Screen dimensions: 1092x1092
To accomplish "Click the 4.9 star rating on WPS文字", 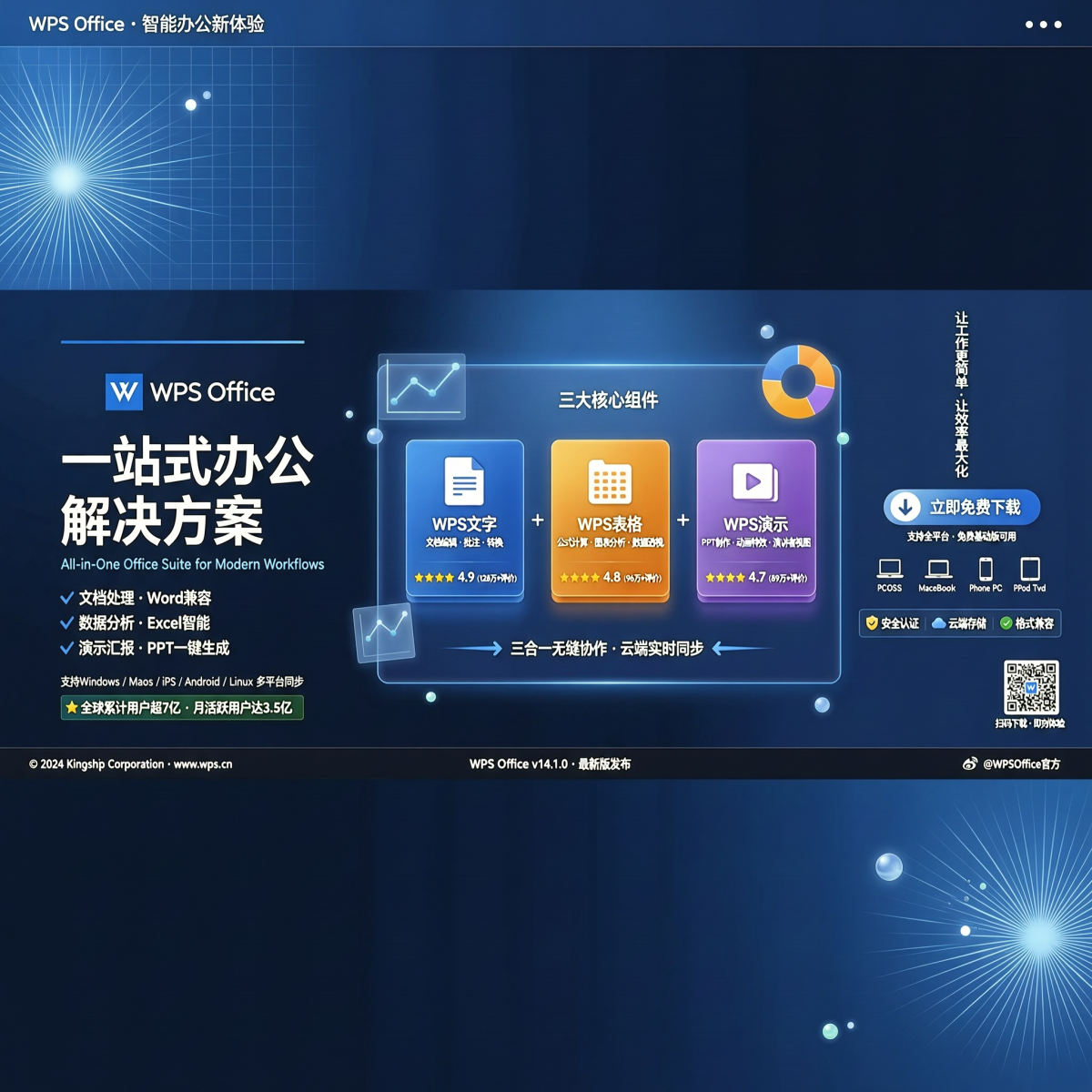I will (x=465, y=577).
